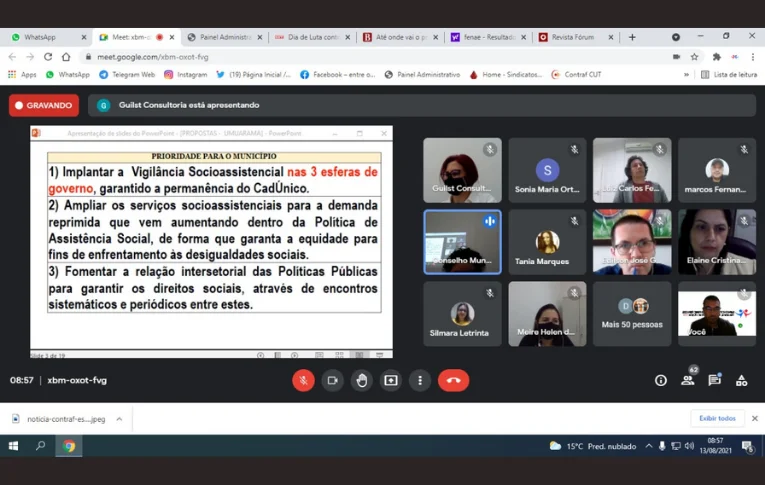Viewport: 765px width, 485px height.
Task: Select Silmara Letrinta participant tile
Action: (462, 314)
